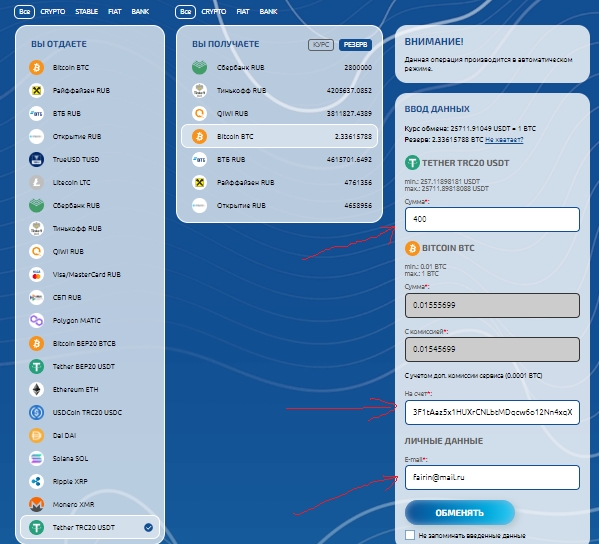Click the ВТБ RUB icon in give list

pos(37,113)
